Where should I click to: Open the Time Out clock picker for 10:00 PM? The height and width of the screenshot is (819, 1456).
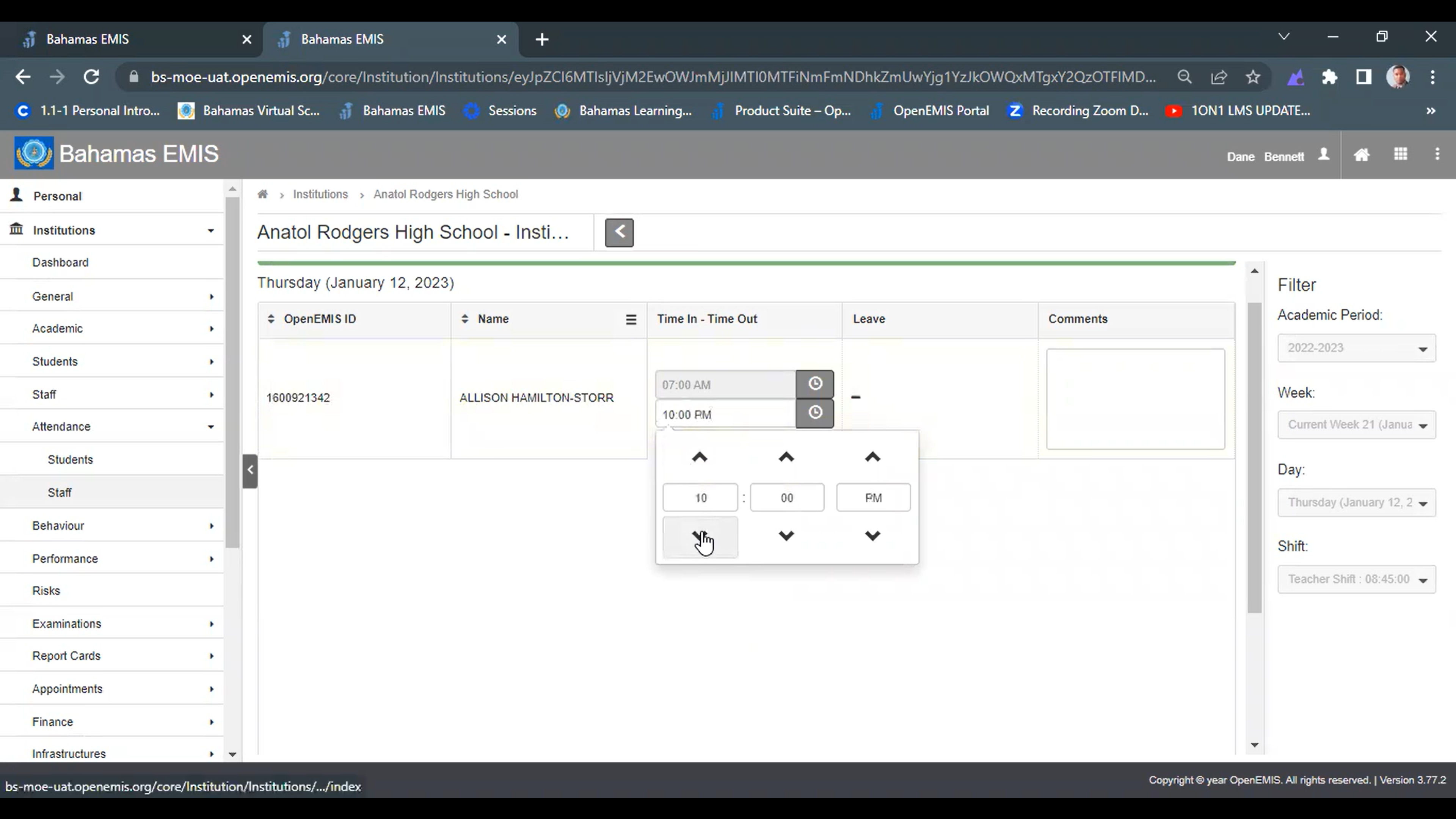pyautogui.click(x=814, y=413)
